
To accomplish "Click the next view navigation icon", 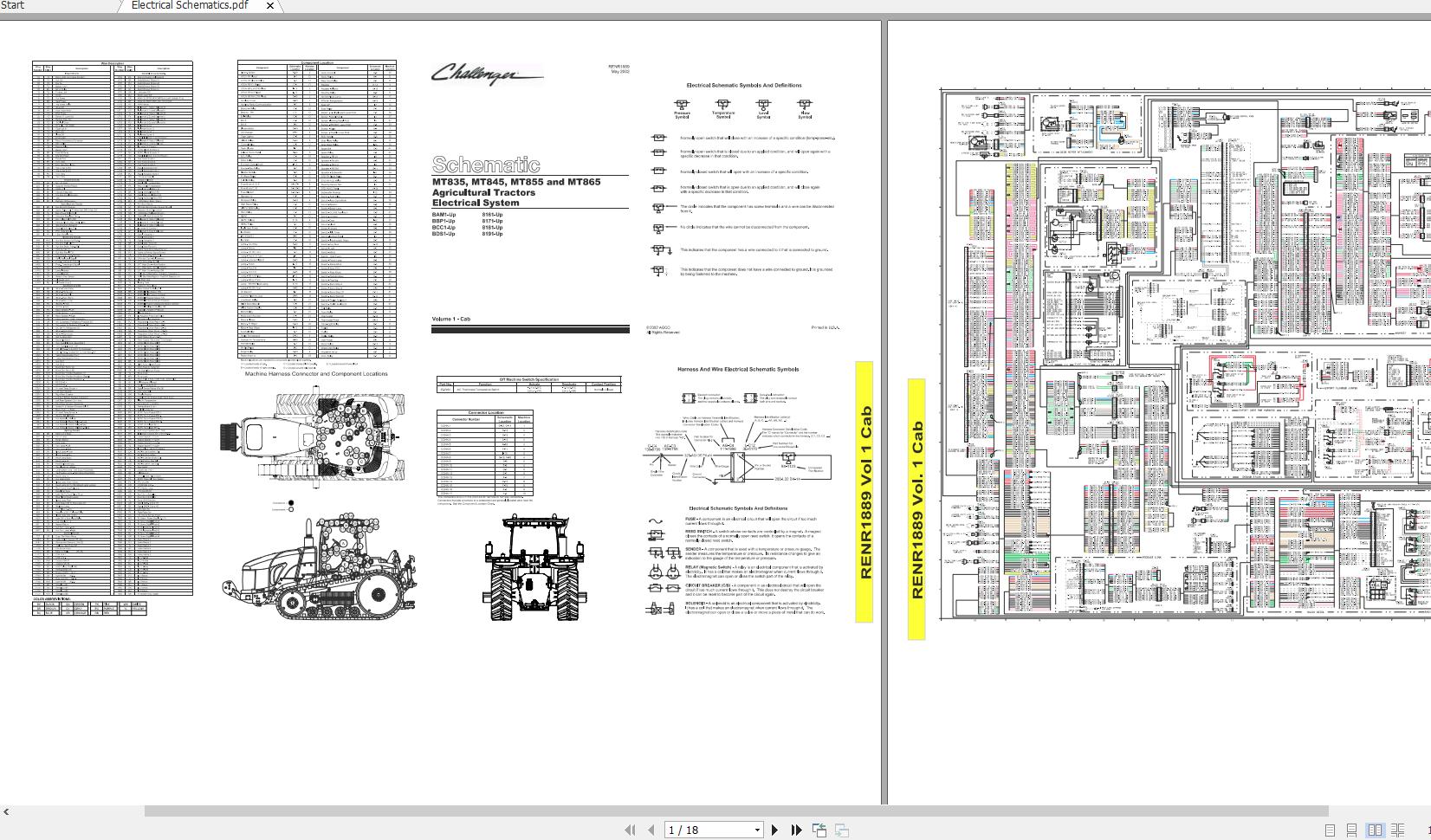I will (x=841, y=830).
